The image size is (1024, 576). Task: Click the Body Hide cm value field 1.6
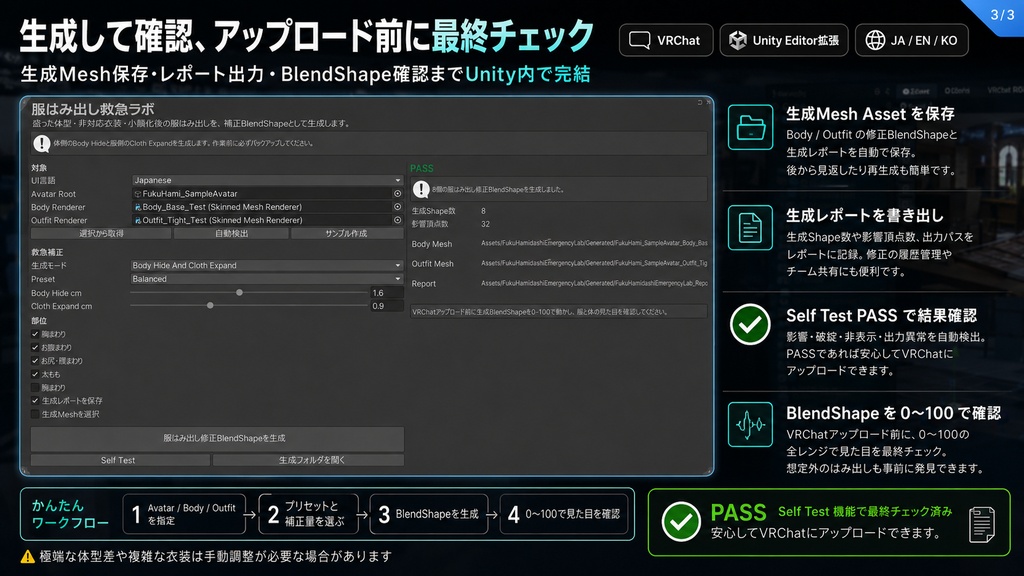tap(387, 293)
